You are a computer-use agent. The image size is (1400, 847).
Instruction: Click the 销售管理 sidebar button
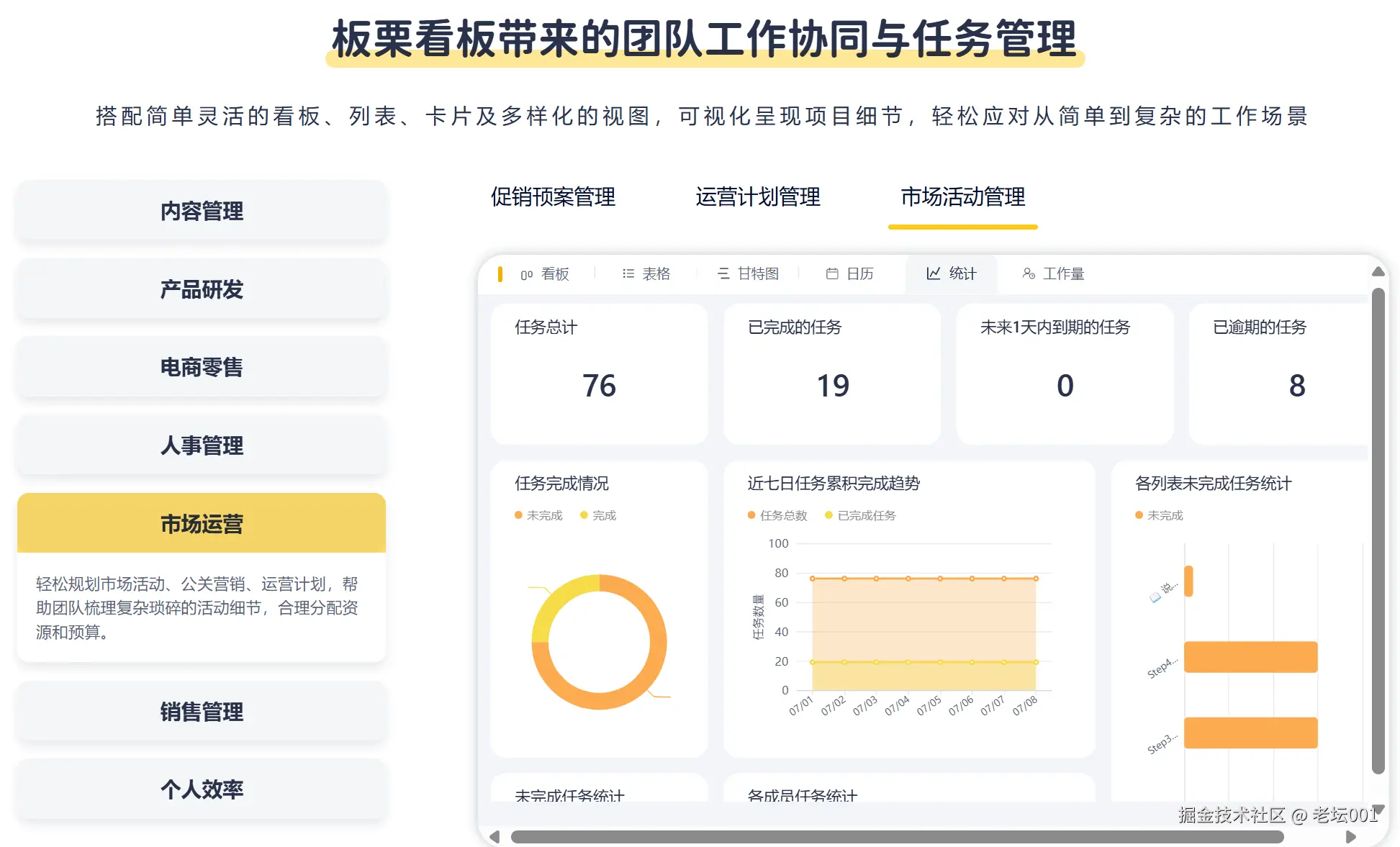(202, 712)
